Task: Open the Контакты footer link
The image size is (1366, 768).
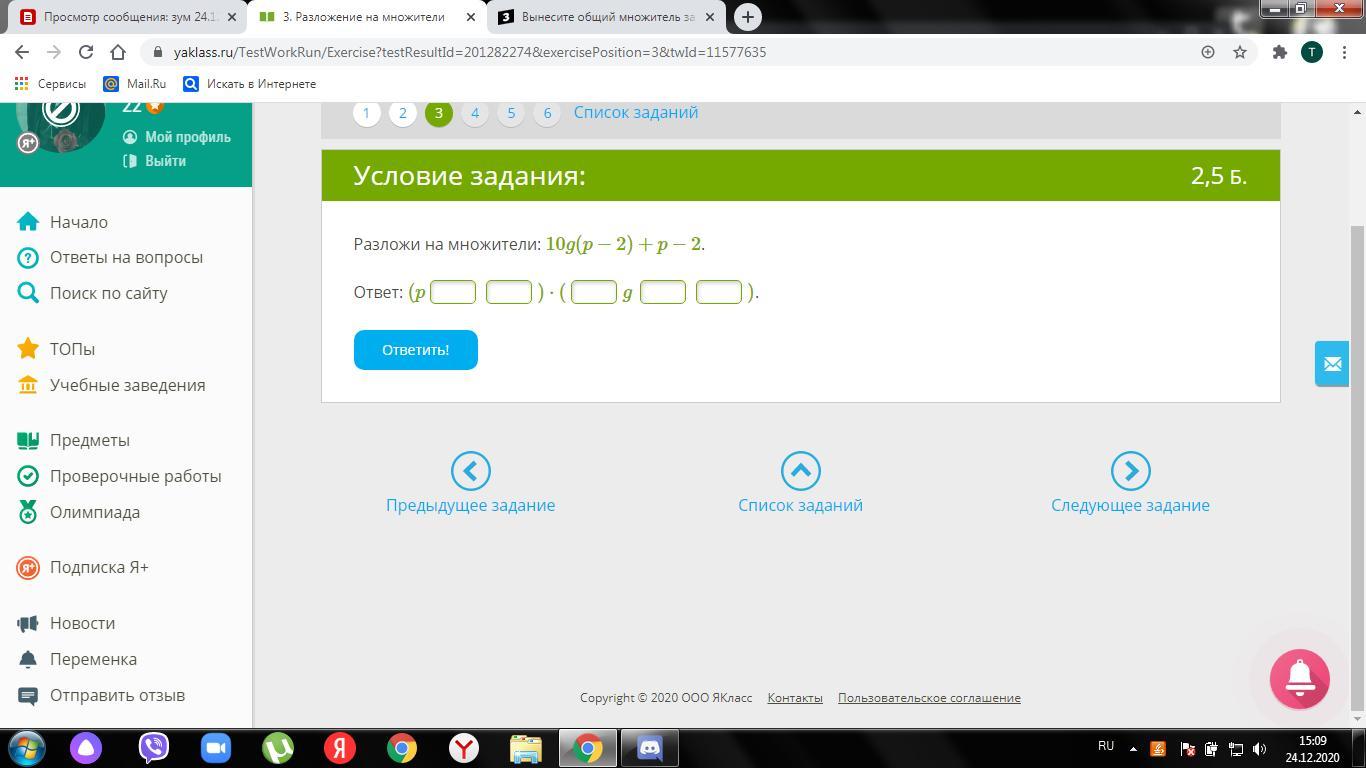Action: (795, 698)
